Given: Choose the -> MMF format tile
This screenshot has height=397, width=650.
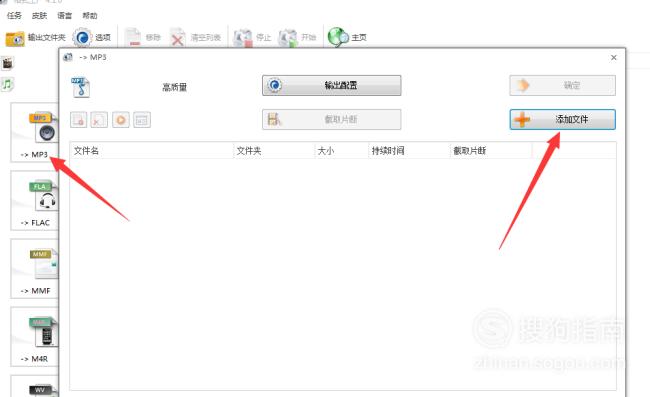Looking at the screenshot, I should (x=35, y=269).
